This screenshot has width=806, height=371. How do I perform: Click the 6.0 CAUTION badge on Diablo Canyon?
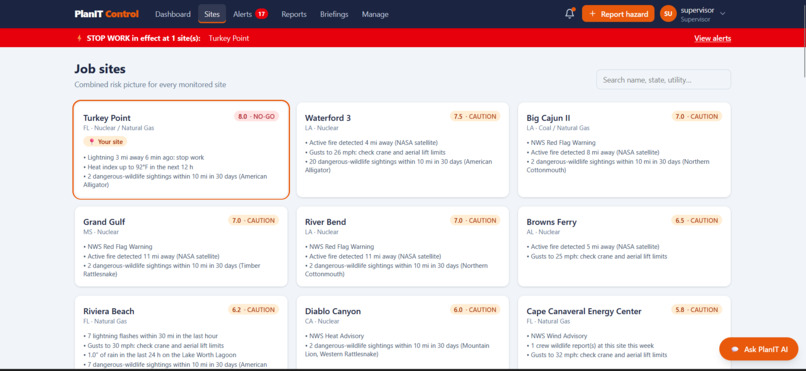[x=475, y=309]
